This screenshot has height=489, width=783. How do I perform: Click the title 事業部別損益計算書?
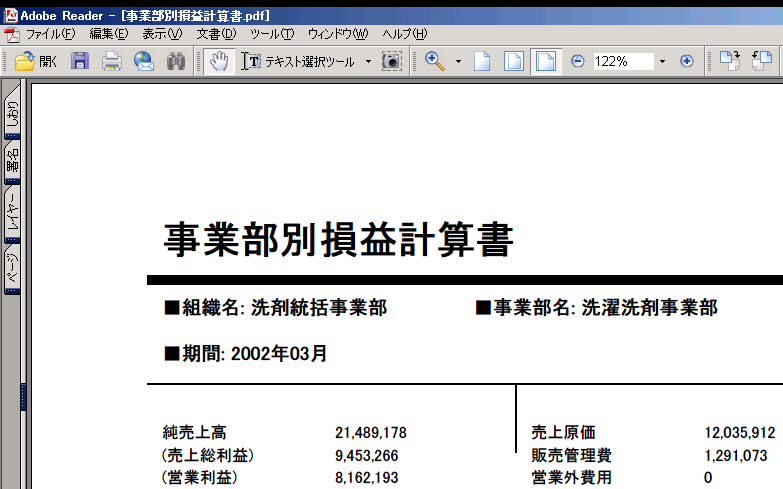tap(339, 240)
